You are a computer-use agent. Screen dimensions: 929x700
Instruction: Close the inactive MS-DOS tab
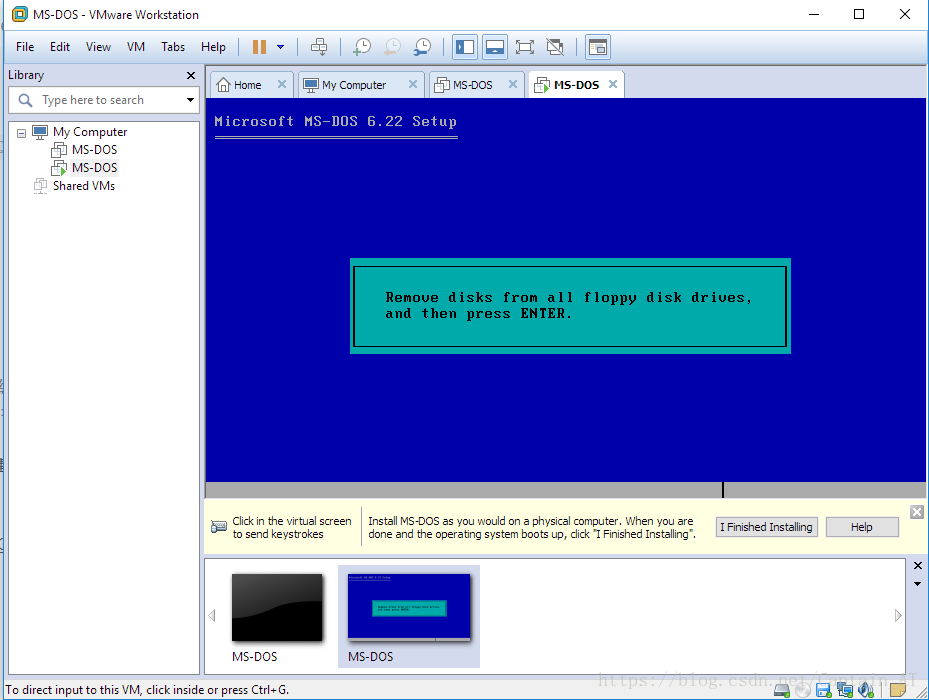click(x=513, y=84)
